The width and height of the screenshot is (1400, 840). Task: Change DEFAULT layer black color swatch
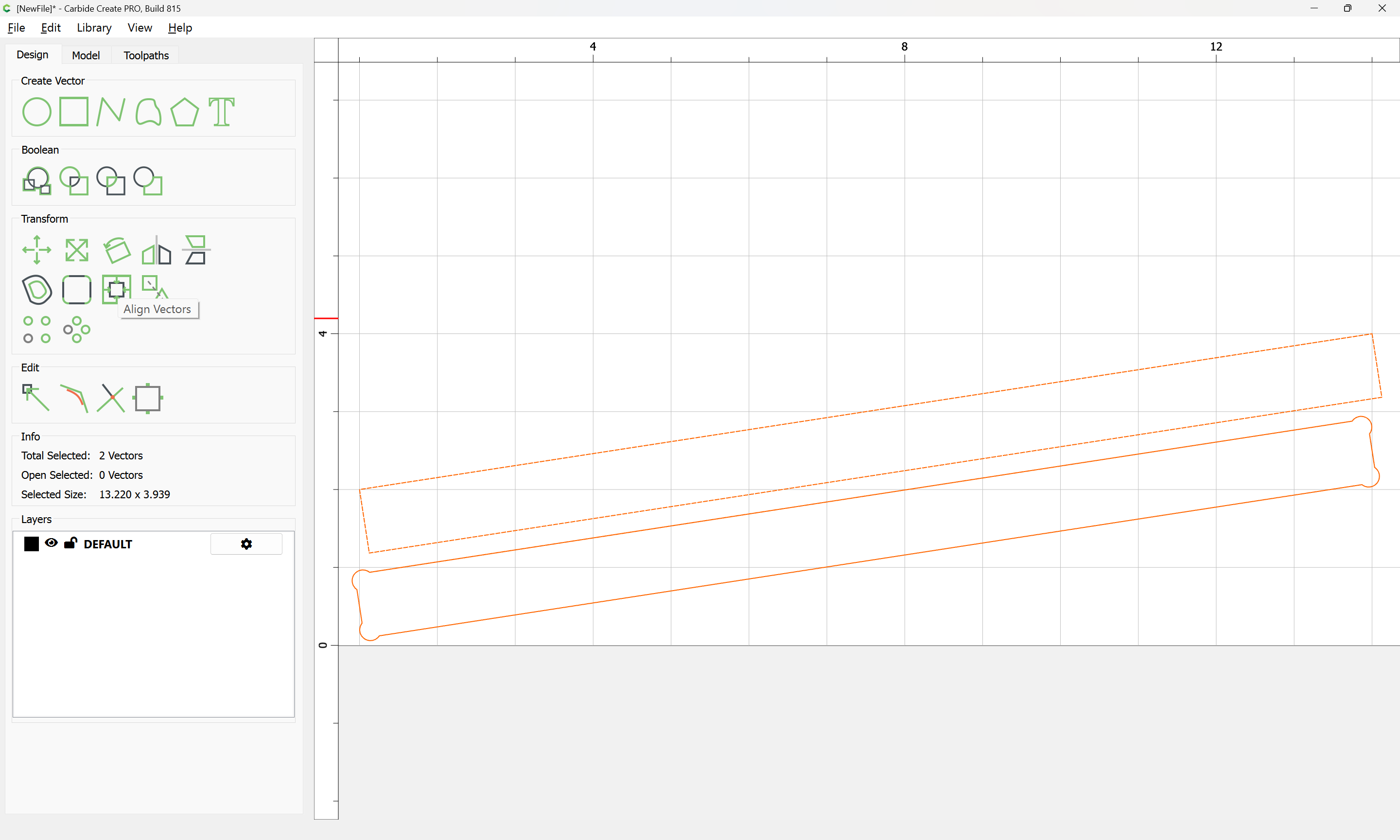(x=32, y=544)
